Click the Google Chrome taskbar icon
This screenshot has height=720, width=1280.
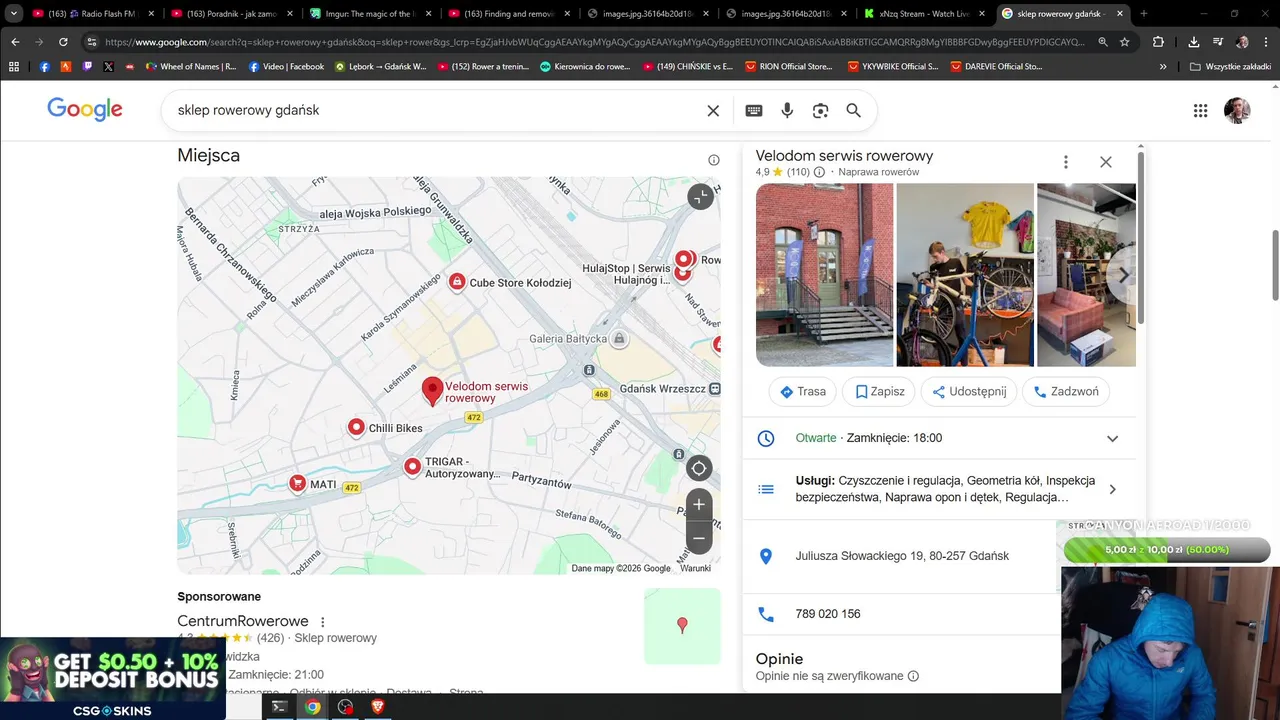tap(313, 707)
